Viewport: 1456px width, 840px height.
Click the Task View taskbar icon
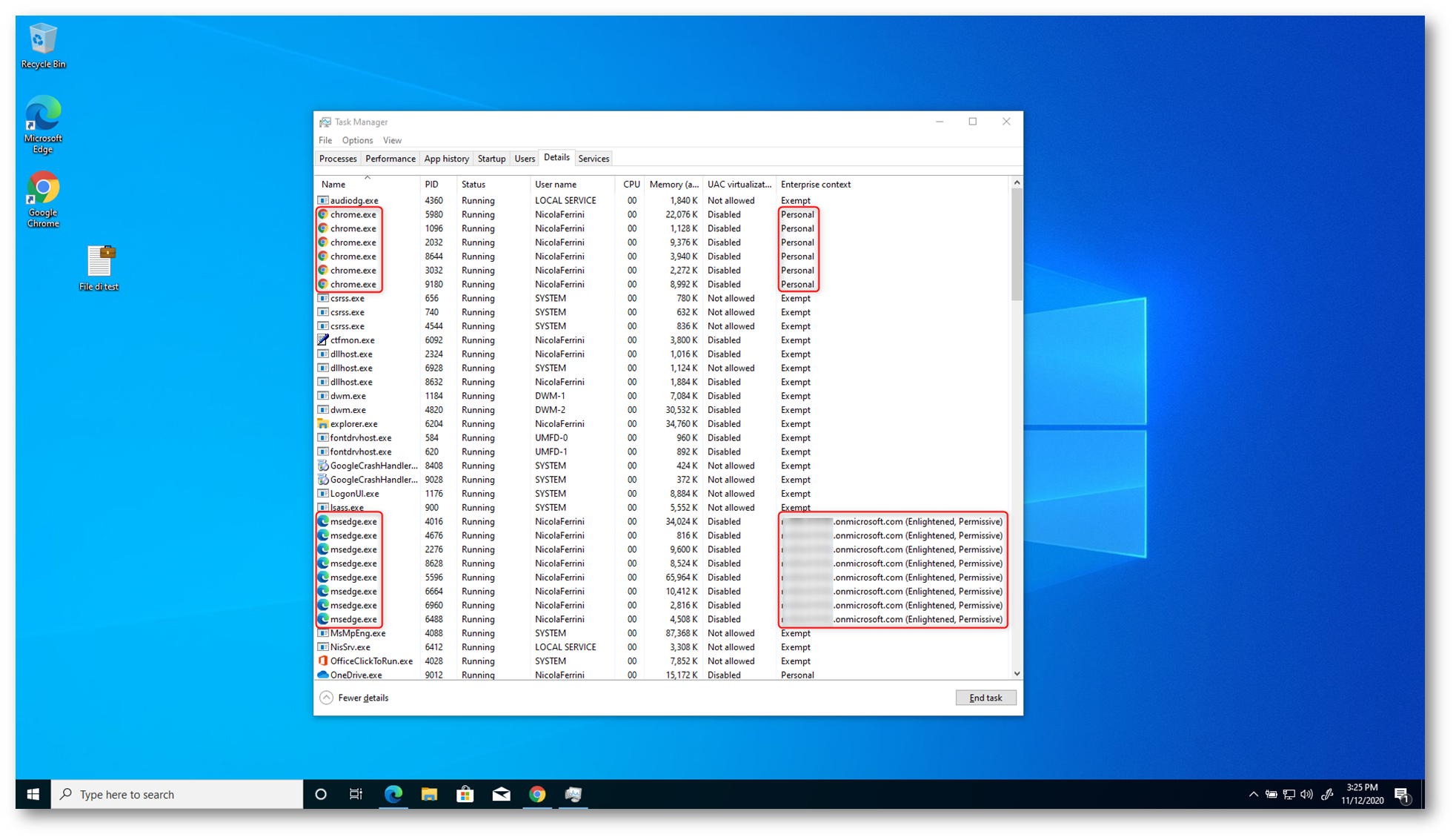point(356,794)
